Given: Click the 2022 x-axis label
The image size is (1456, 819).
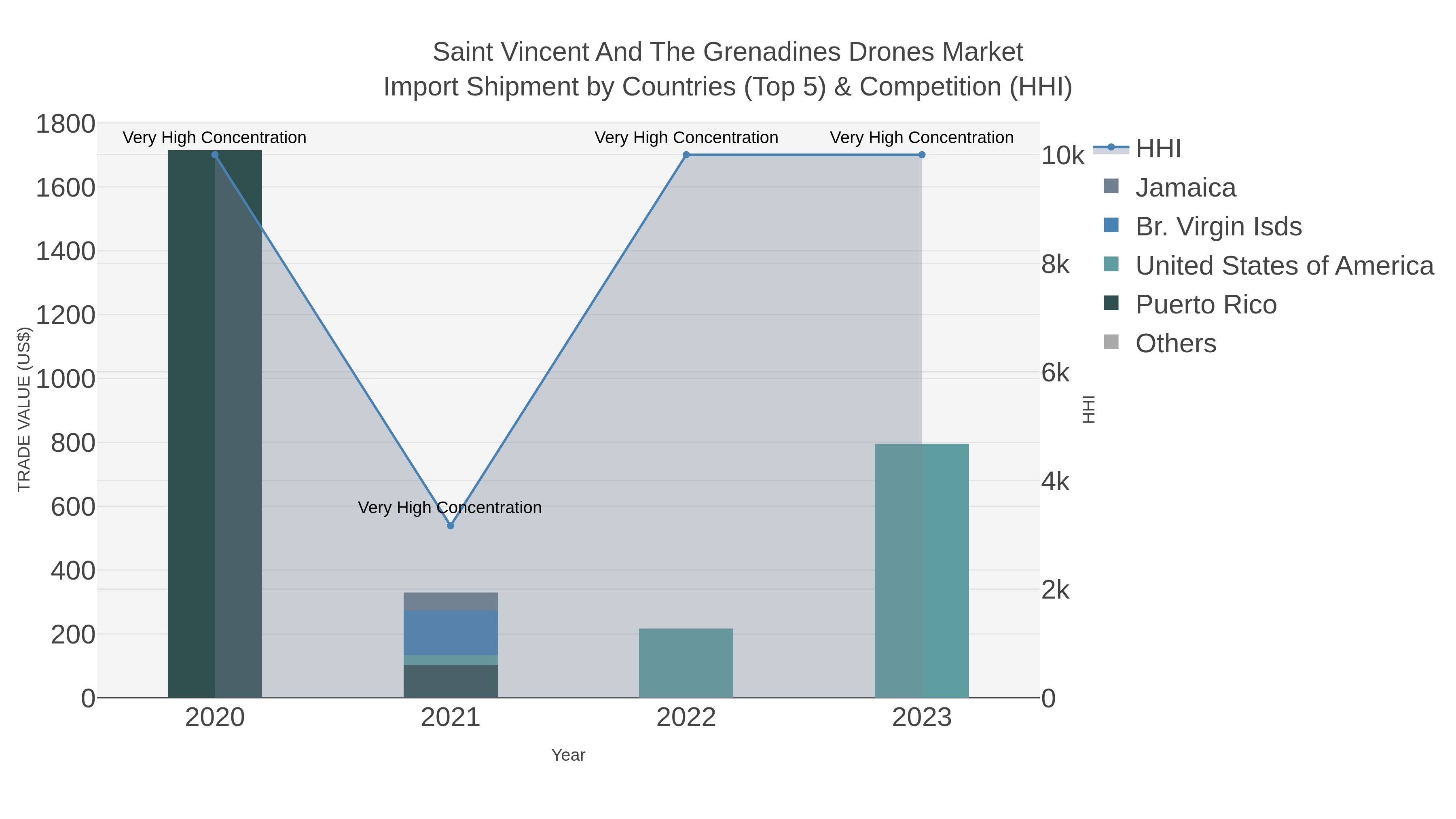Looking at the screenshot, I should [686, 718].
